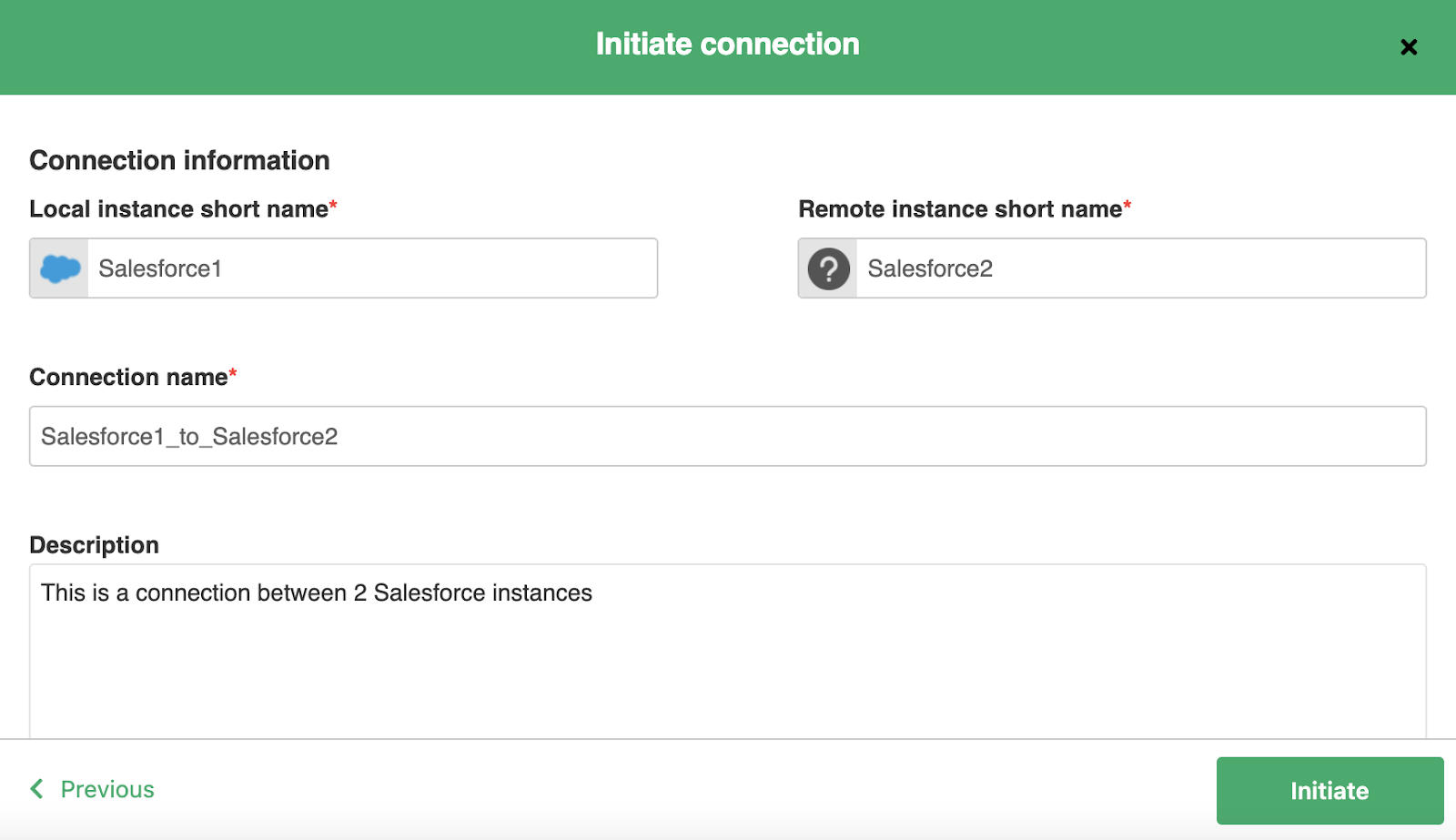Click the red asterisk after Connection name
The height and width of the screenshot is (840, 1456).
point(233,373)
